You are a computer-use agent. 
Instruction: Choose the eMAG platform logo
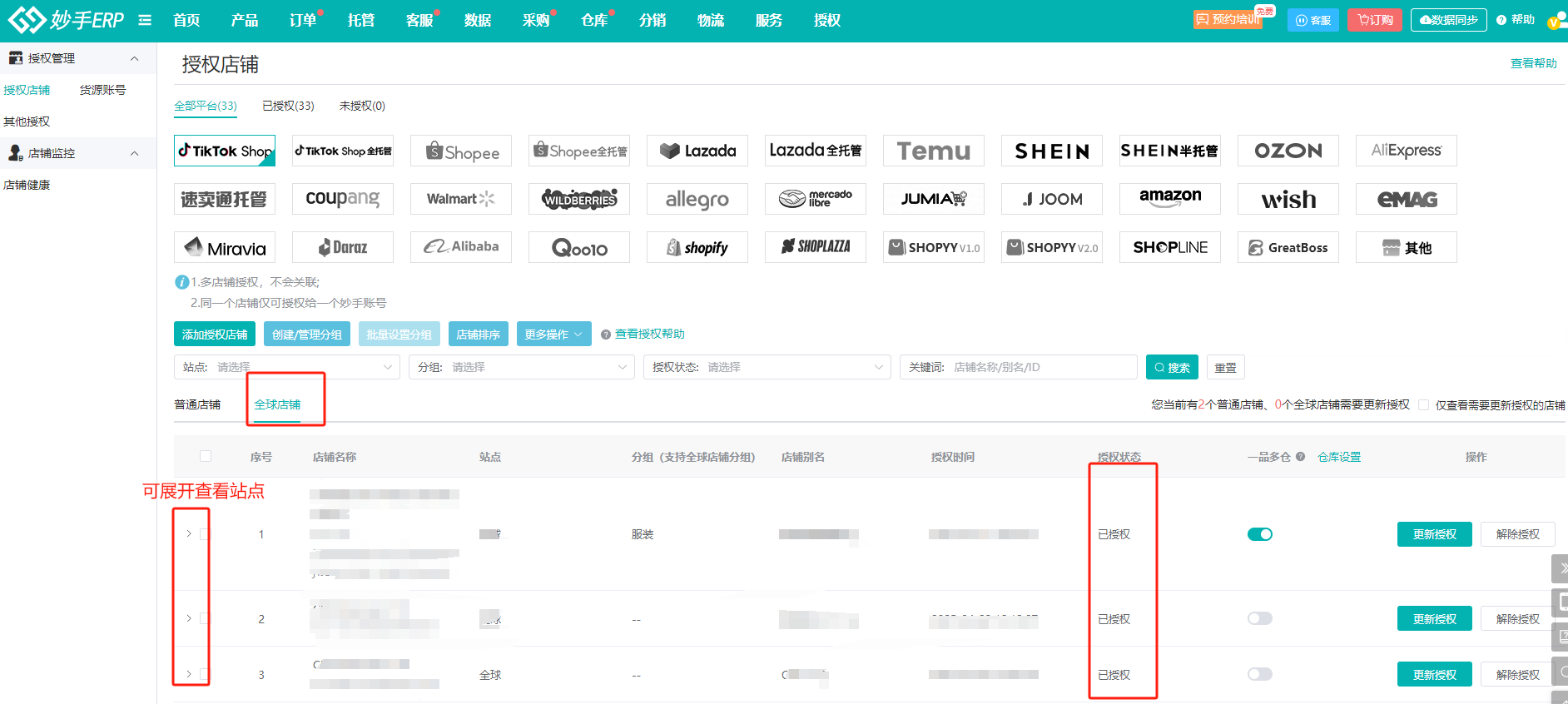click(1407, 199)
